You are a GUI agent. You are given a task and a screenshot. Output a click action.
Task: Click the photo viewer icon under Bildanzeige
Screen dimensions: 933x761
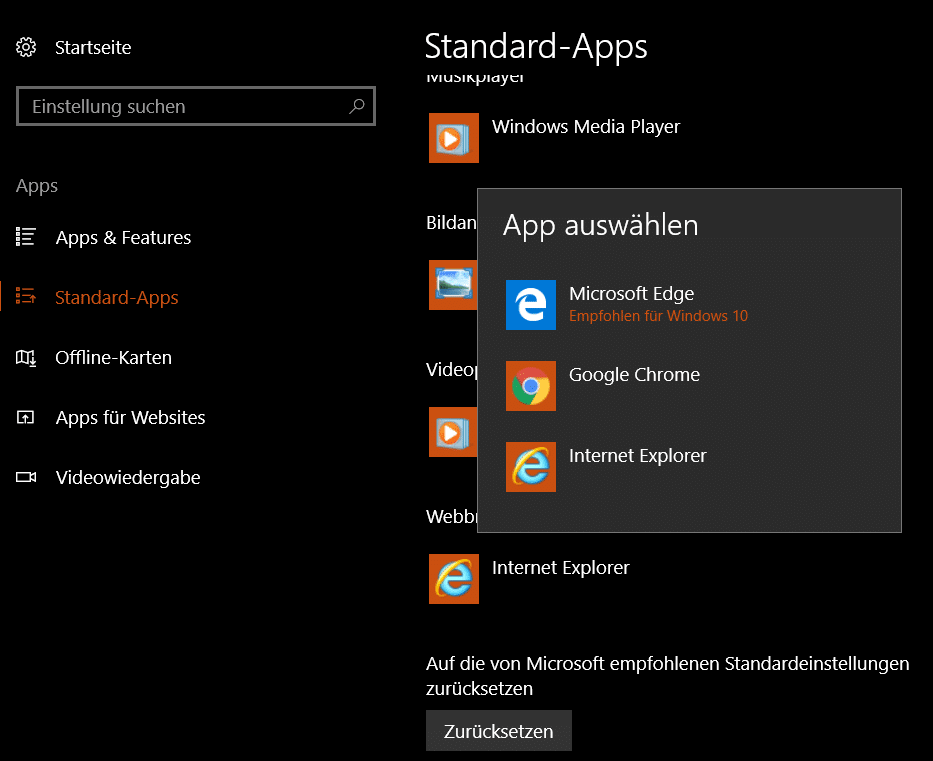[x=453, y=285]
